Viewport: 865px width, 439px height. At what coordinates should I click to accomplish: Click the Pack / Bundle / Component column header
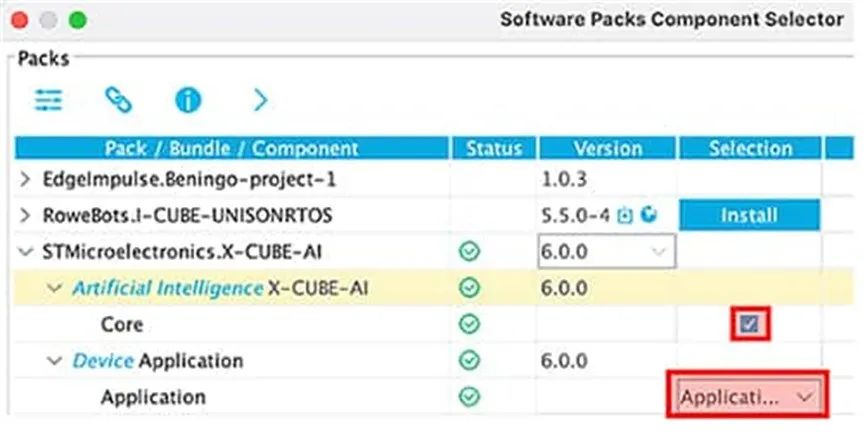pos(231,148)
